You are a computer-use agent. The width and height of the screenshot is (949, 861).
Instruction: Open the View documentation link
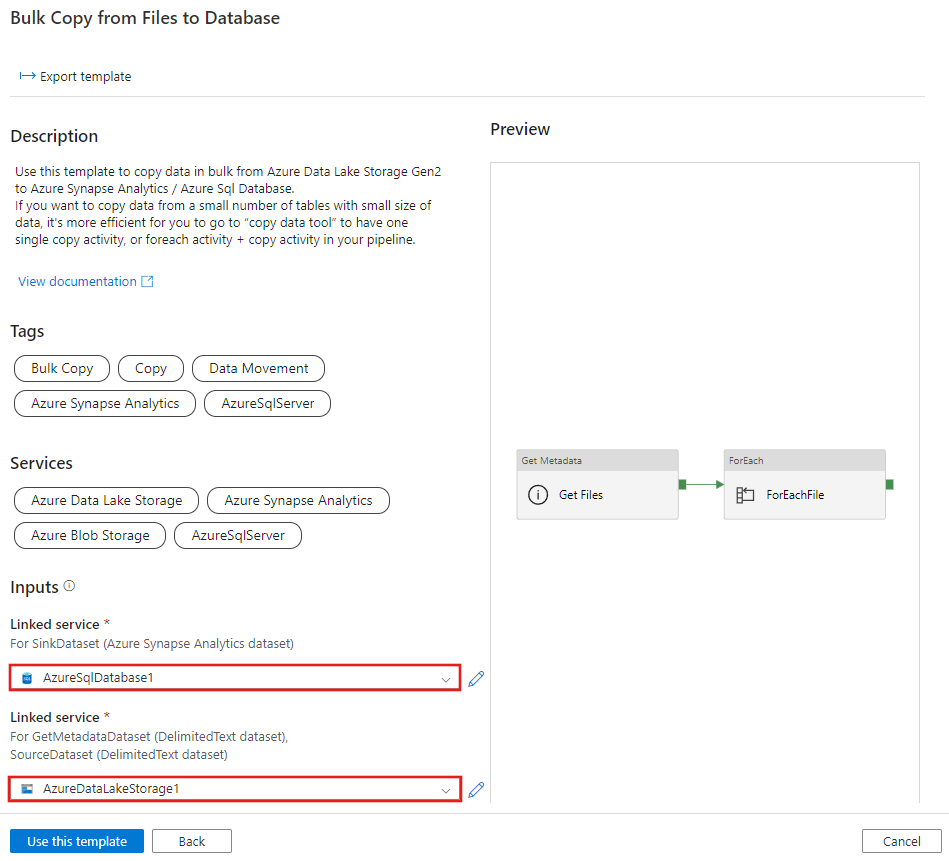pos(77,281)
